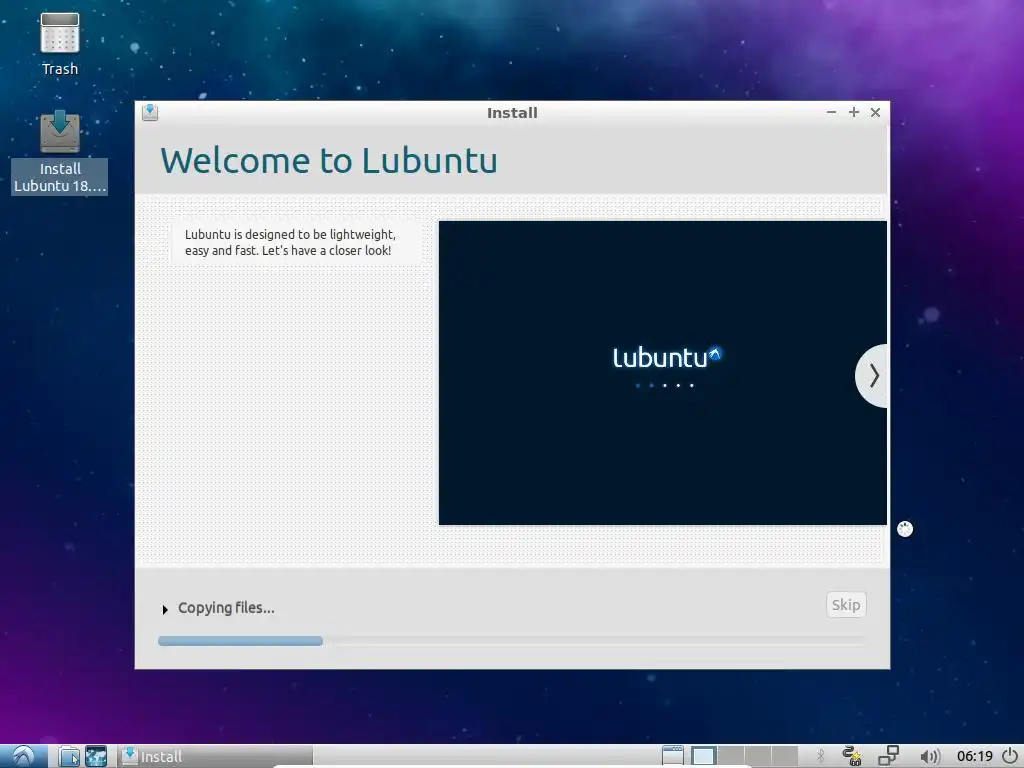Open the power/logout button in the panel
The image size is (1024, 768).
tap(1010, 756)
